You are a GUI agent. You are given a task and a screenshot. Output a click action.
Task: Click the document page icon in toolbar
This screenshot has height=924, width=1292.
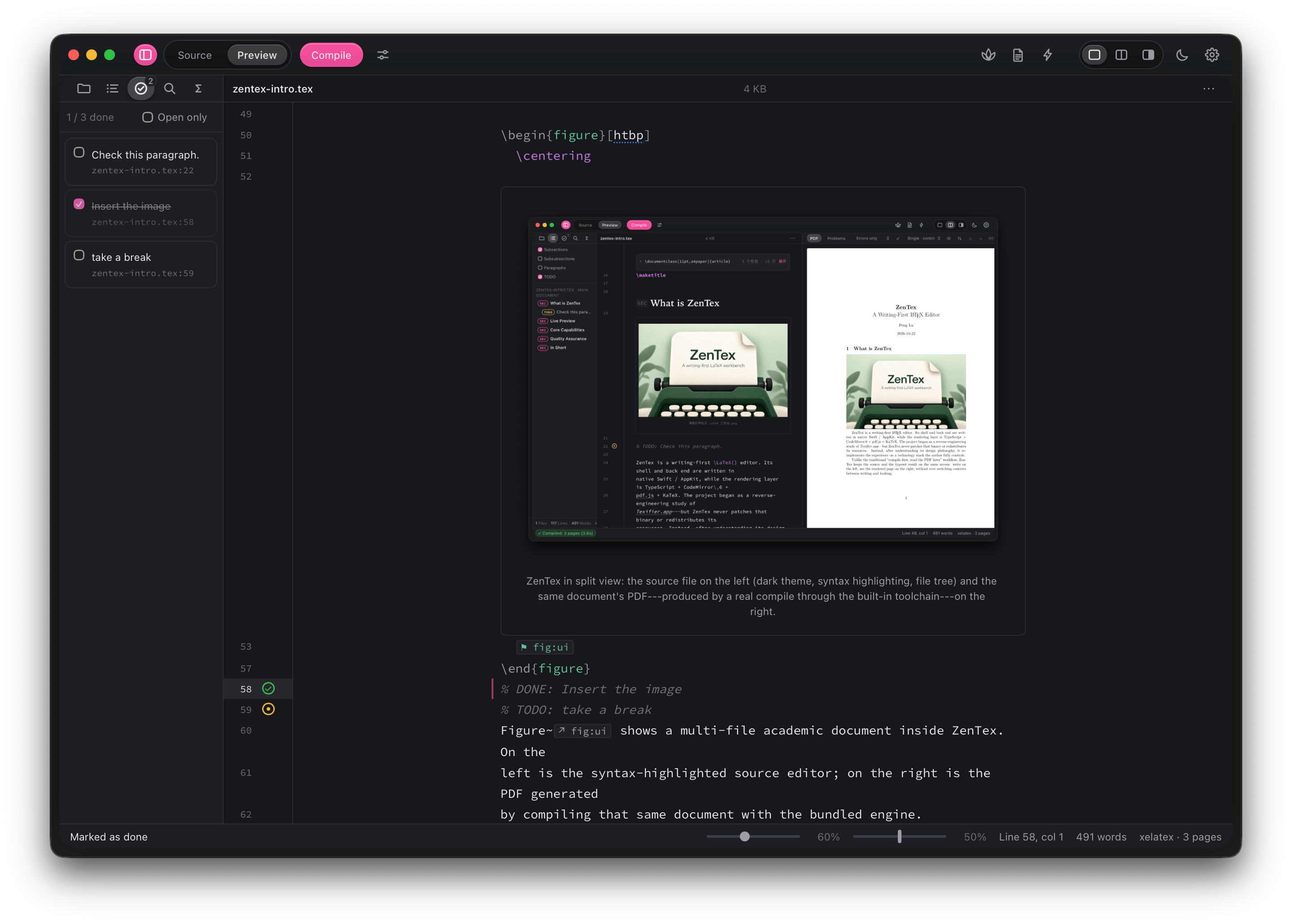click(x=1018, y=55)
